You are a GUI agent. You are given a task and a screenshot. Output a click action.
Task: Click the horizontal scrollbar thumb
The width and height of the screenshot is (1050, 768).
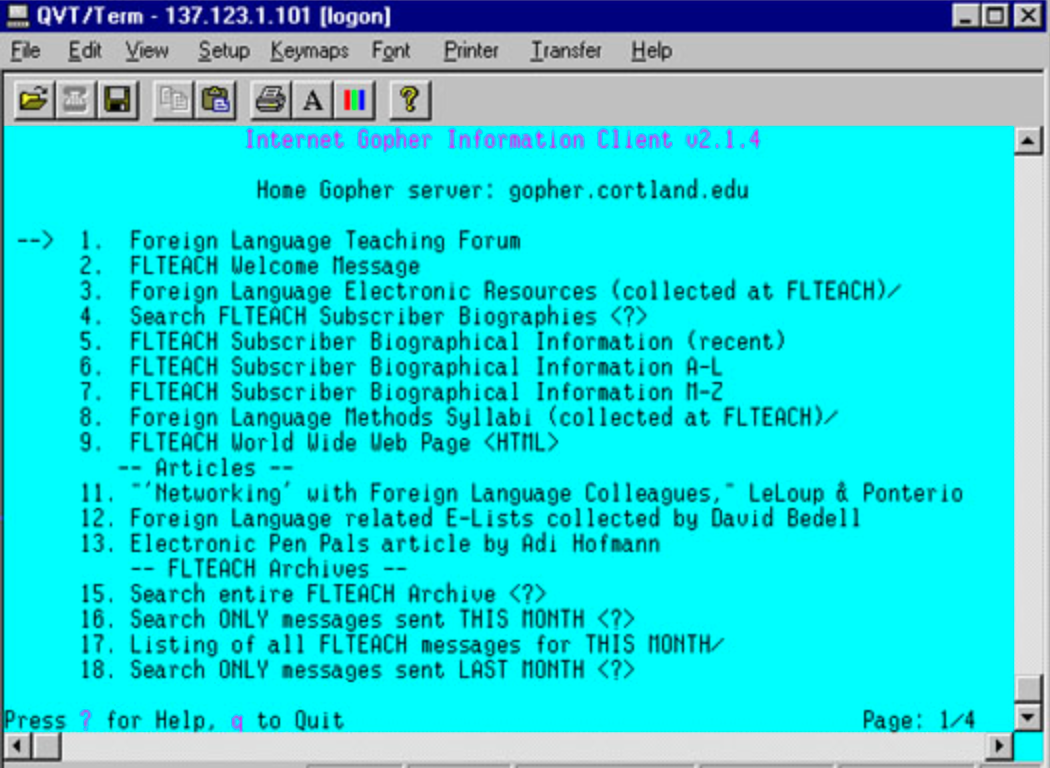coord(47,745)
